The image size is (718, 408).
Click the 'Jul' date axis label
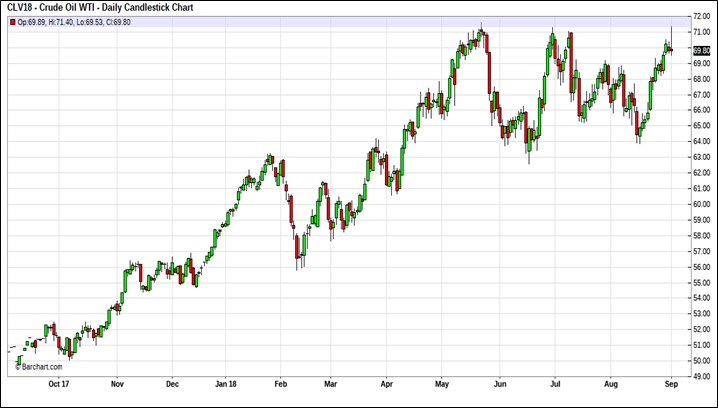click(555, 384)
